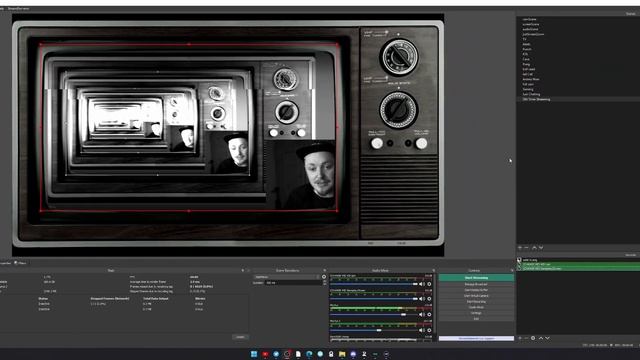This screenshot has height=360, width=640.
Task: Click the webcam image in the preview
Action: pos(301,175)
